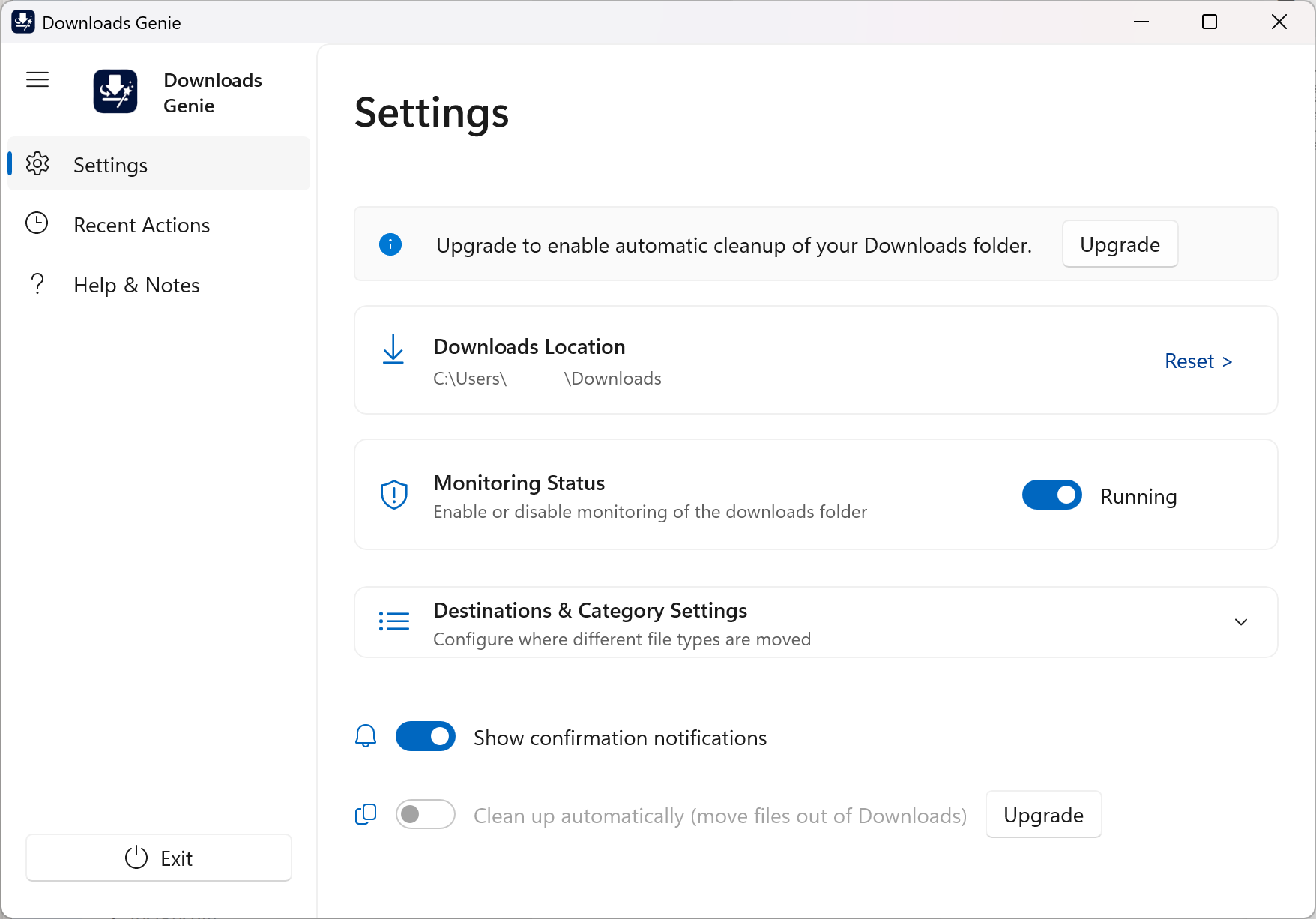Image resolution: width=1316 pixels, height=919 pixels.
Task: Click the Downloads Location arrow icon
Action: coord(393,349)
